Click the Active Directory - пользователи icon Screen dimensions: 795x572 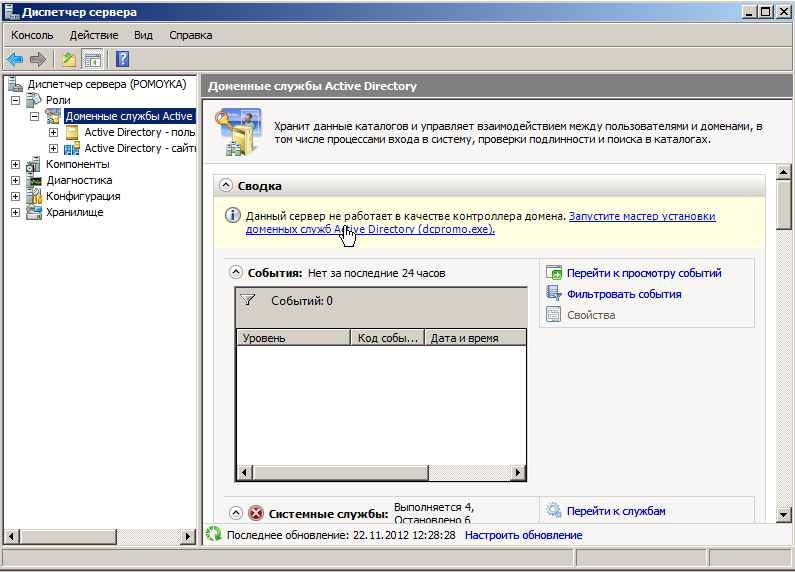pyautogui.click(x=72, y=132)
